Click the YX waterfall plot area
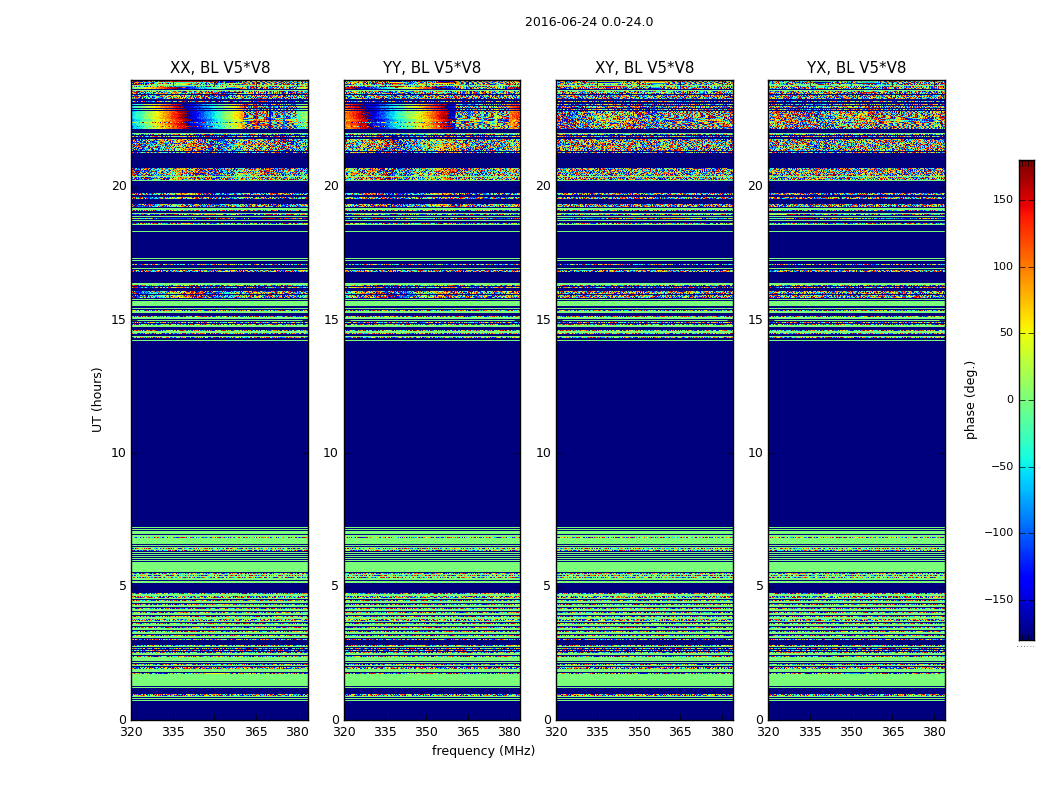This screenshot has height=800, width=1050. click(856, 400)
